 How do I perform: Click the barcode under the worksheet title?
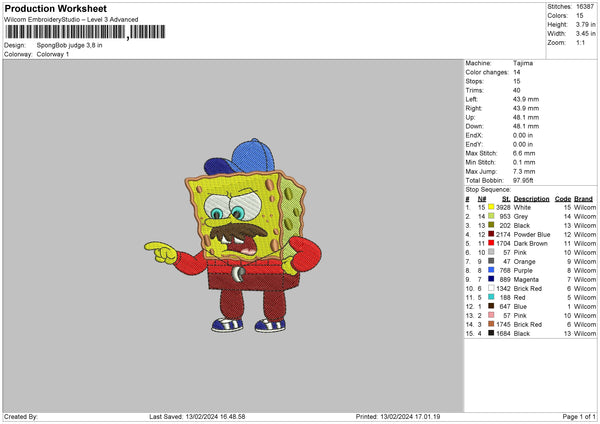coord(85,32)
